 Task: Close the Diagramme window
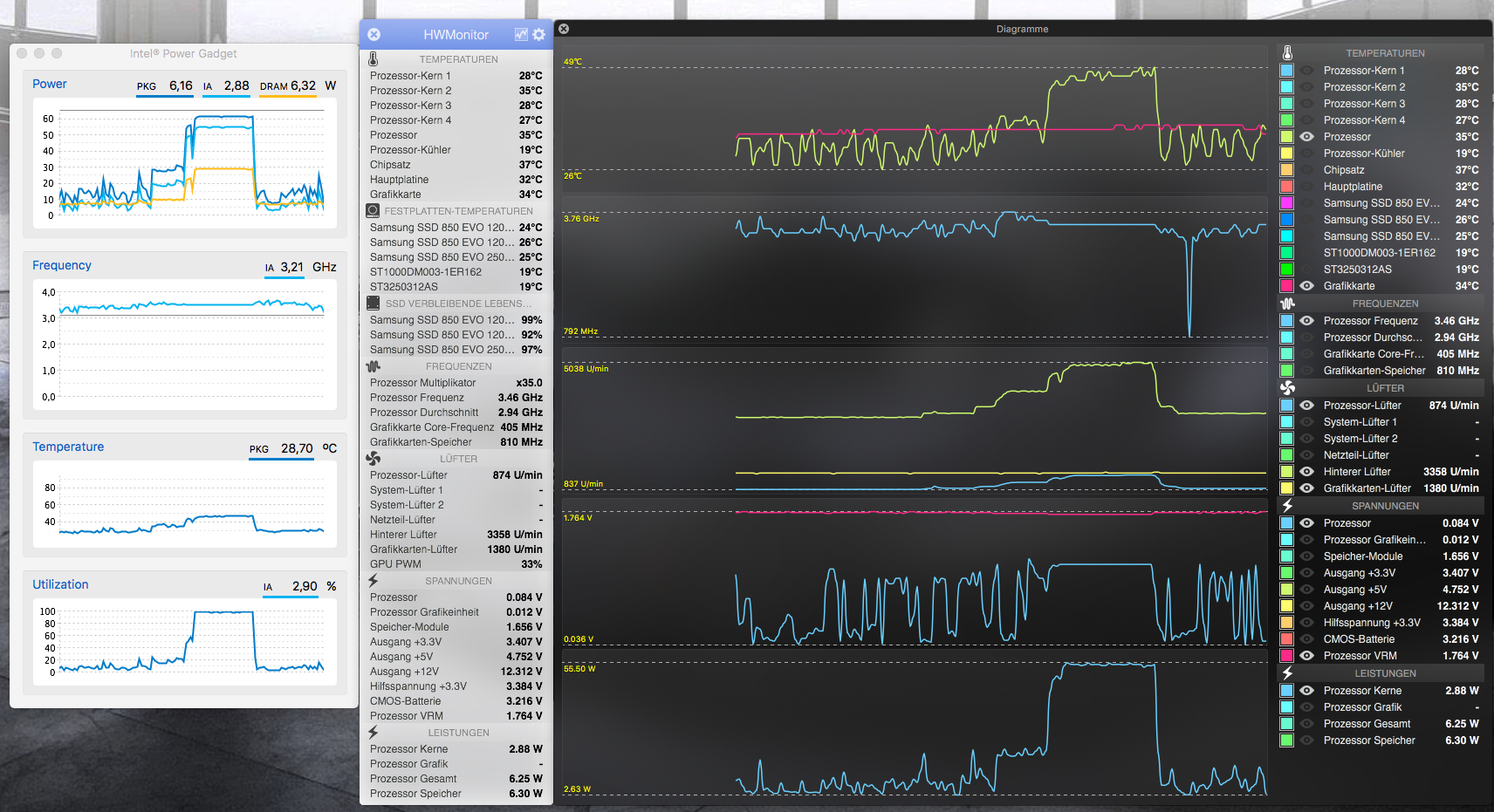[x=564, y=29]
